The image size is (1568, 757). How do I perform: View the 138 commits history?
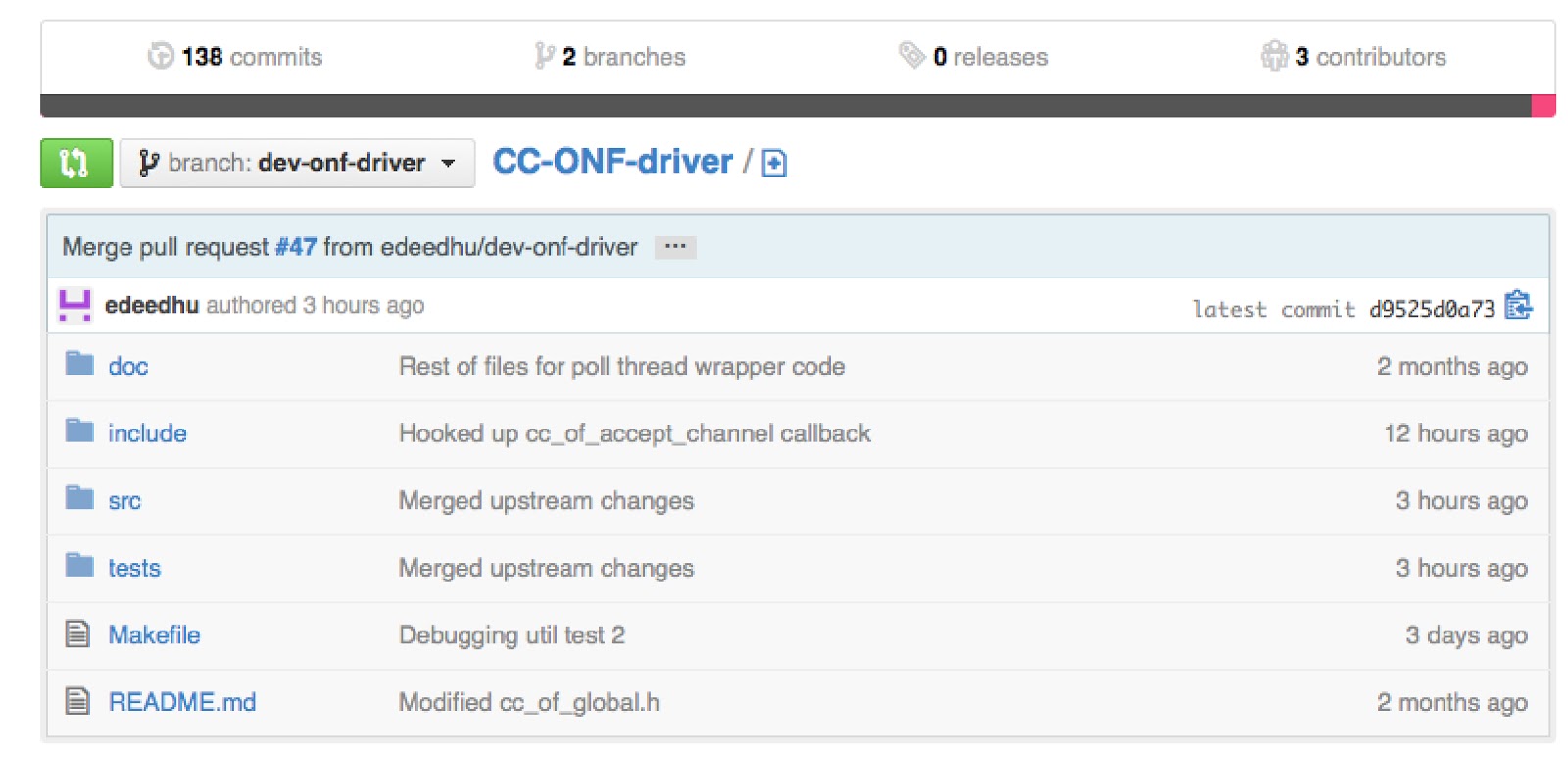pyautogui.click(x=252, y=57)
